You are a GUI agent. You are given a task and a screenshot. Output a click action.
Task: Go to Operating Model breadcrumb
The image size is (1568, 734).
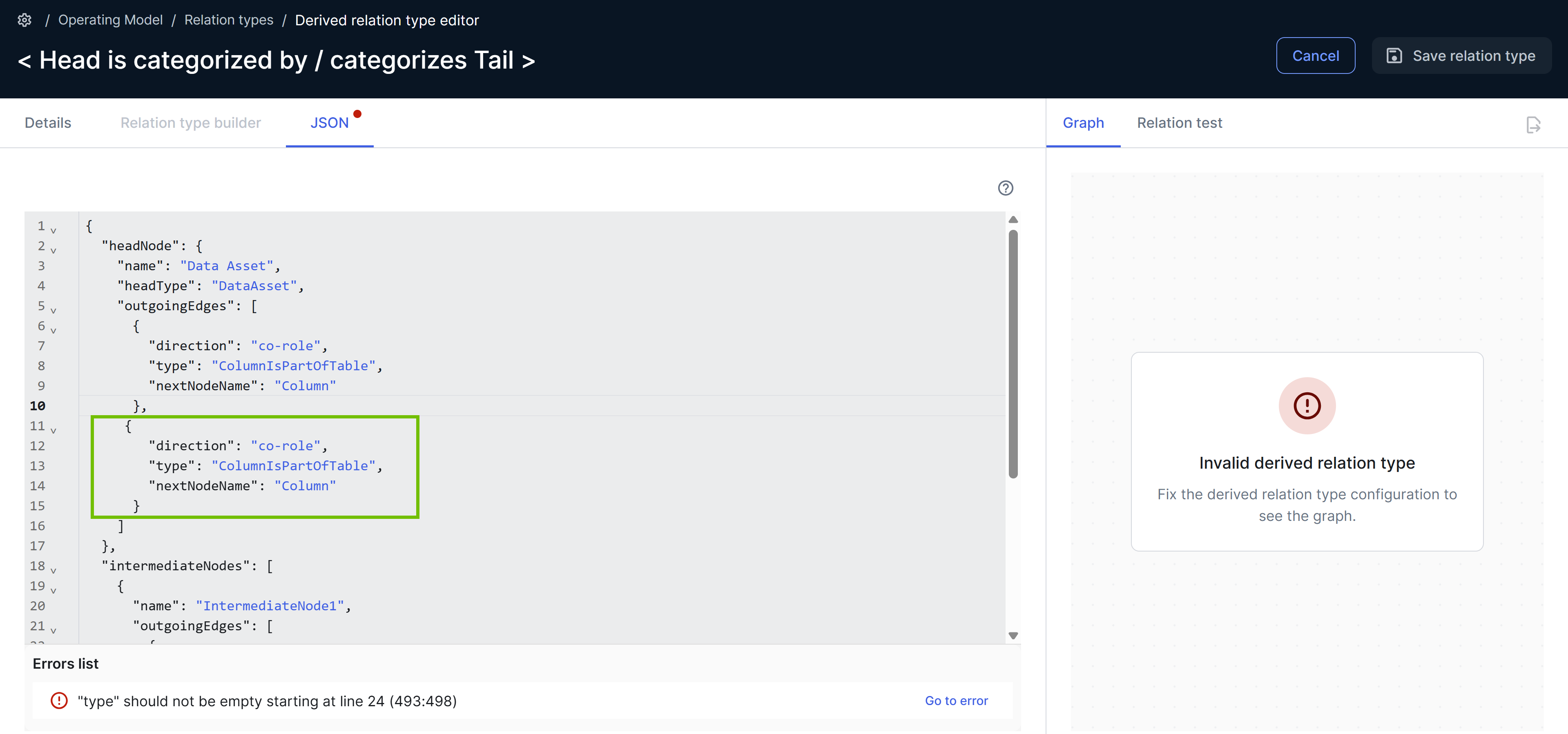(110, 20)
